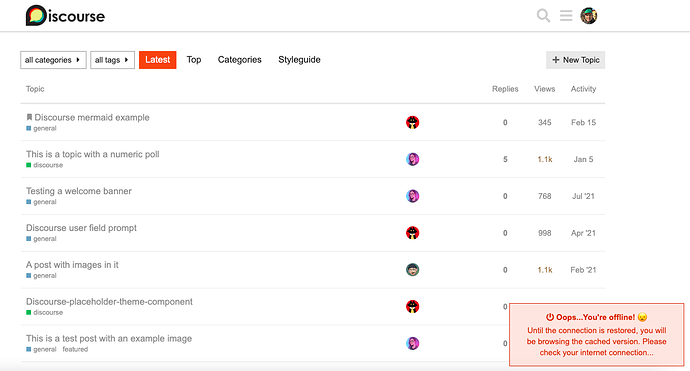Open poster avatar for A post with images
This screenshot has height=371, width=690.
click(412, 269)
